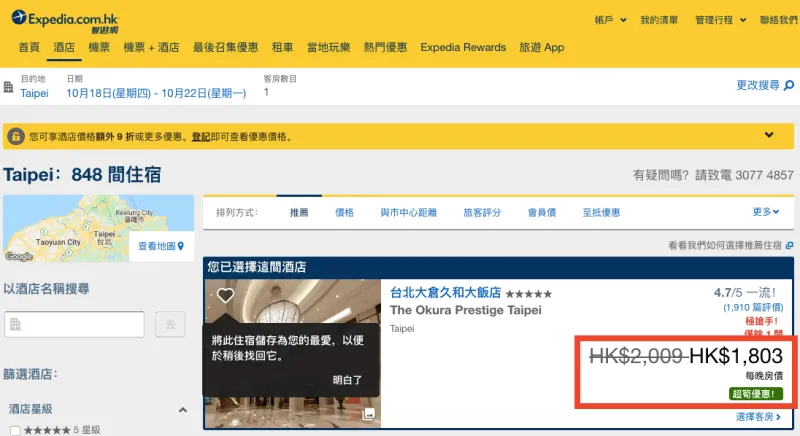Image resolution: width=800 pixels, height=436 pixels.
Task: Click 看看我們如何選擇推薦住宿 link
Action: [725, 245]
